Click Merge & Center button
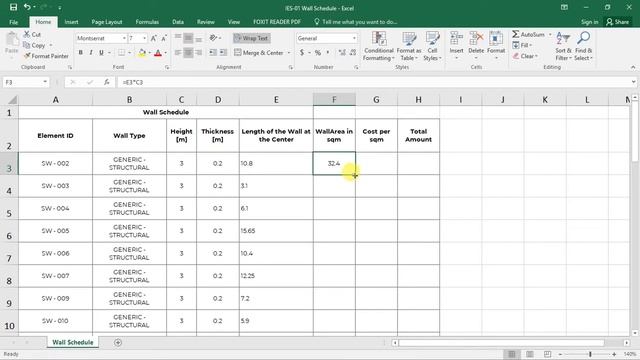Screen dimensions: 640x360 (x=259, y=53)
